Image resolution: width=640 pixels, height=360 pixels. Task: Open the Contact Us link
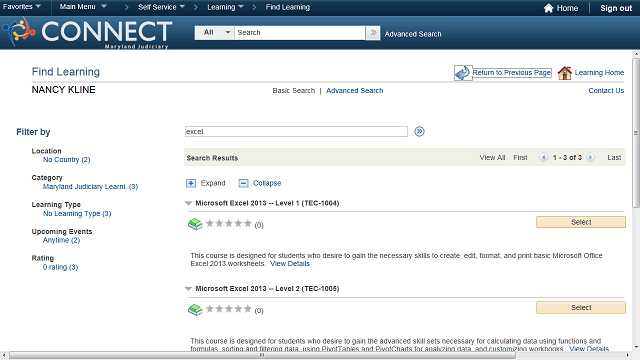[x=606, y=91]
